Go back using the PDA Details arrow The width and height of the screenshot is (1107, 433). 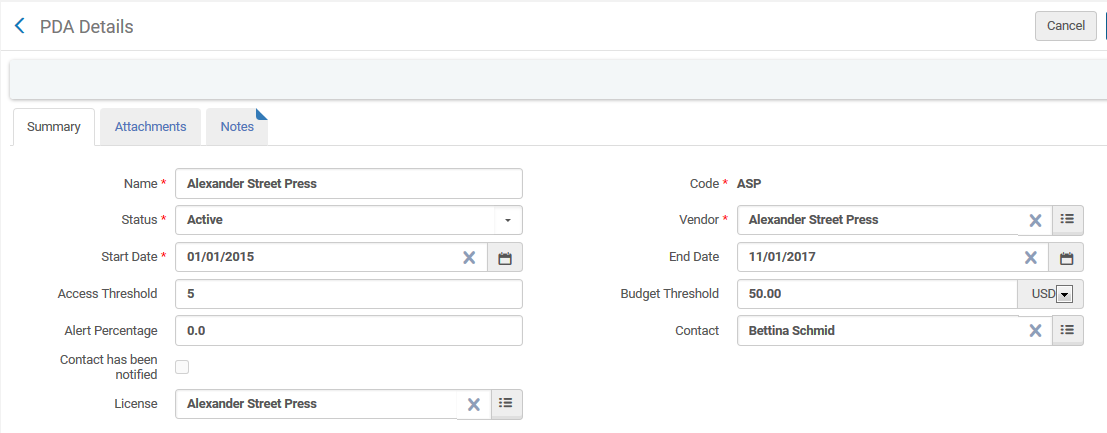[19, 26]
